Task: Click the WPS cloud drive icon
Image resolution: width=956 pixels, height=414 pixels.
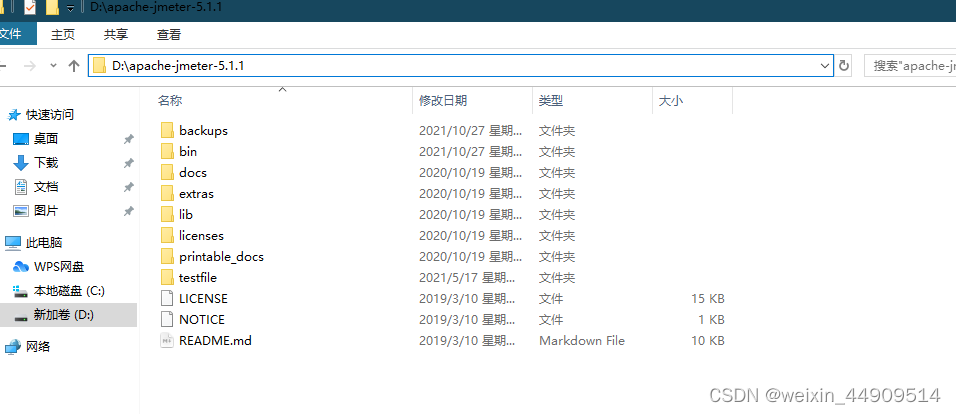Action: [21, 266]
